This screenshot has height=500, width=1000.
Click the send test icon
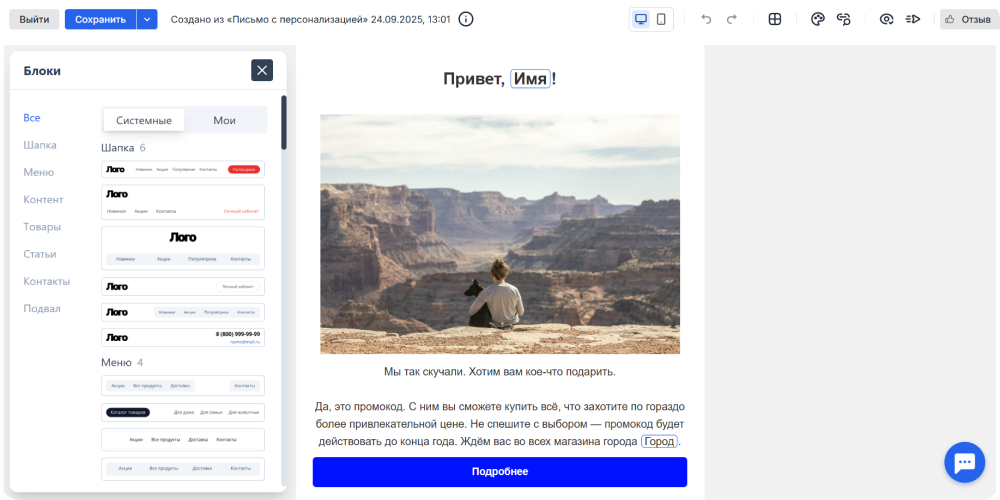tap(913, 19)
